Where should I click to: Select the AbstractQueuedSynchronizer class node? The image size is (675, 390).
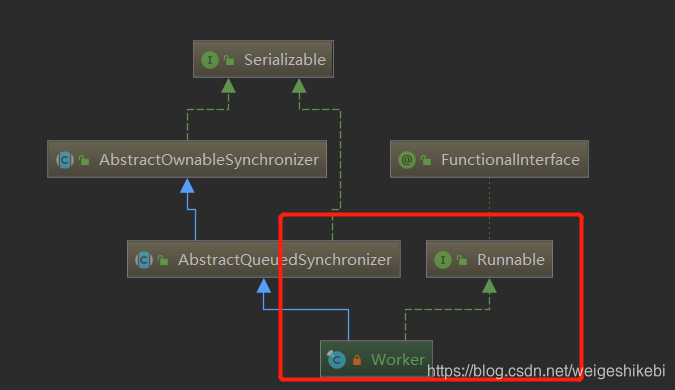click(x=264, y=259)
